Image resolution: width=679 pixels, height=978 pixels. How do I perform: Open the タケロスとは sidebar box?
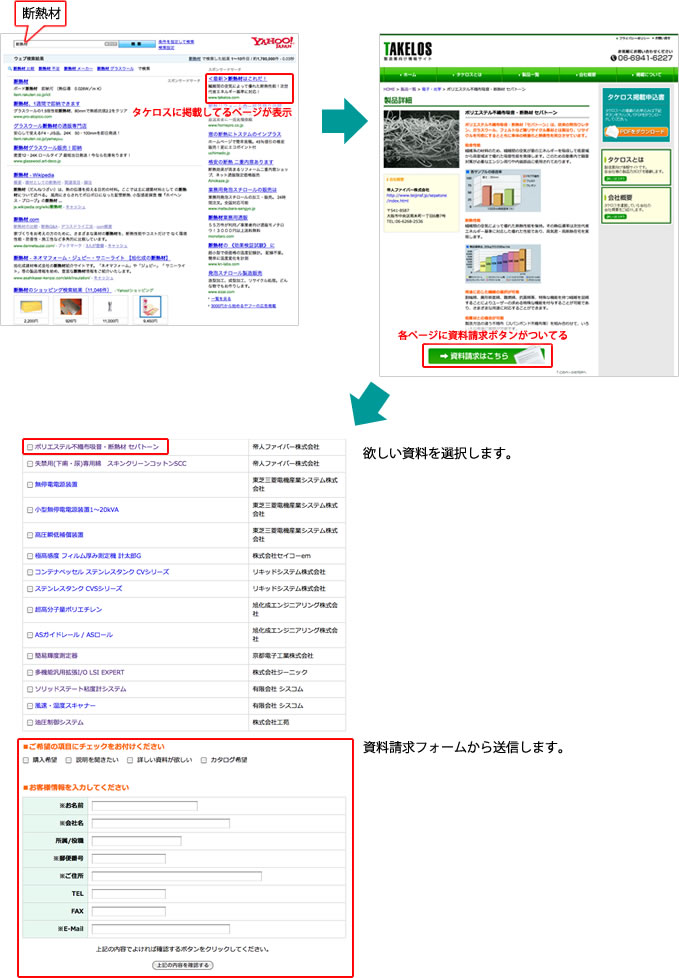point(635,167)
